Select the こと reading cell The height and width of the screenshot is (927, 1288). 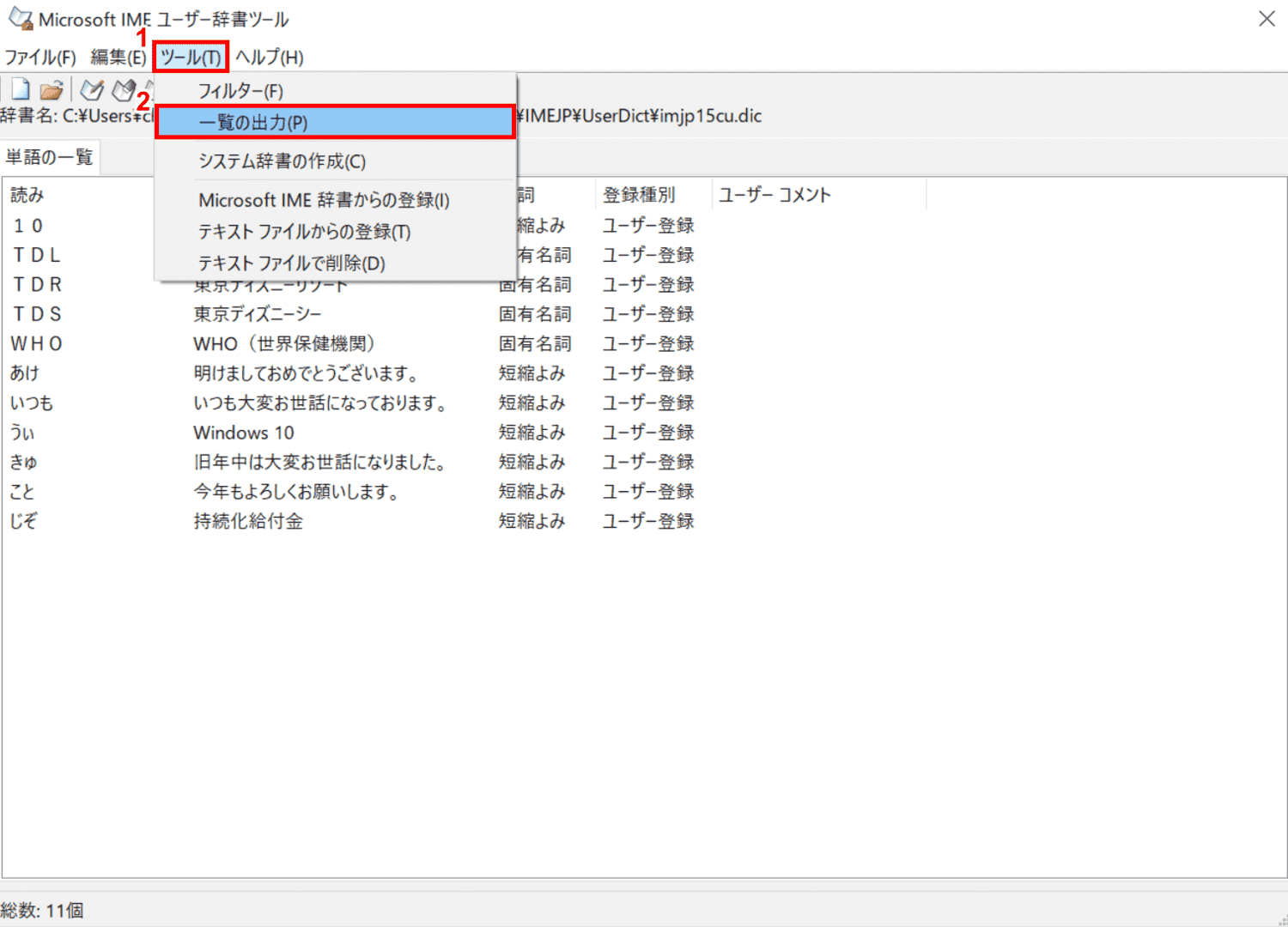tap(23, 492)
